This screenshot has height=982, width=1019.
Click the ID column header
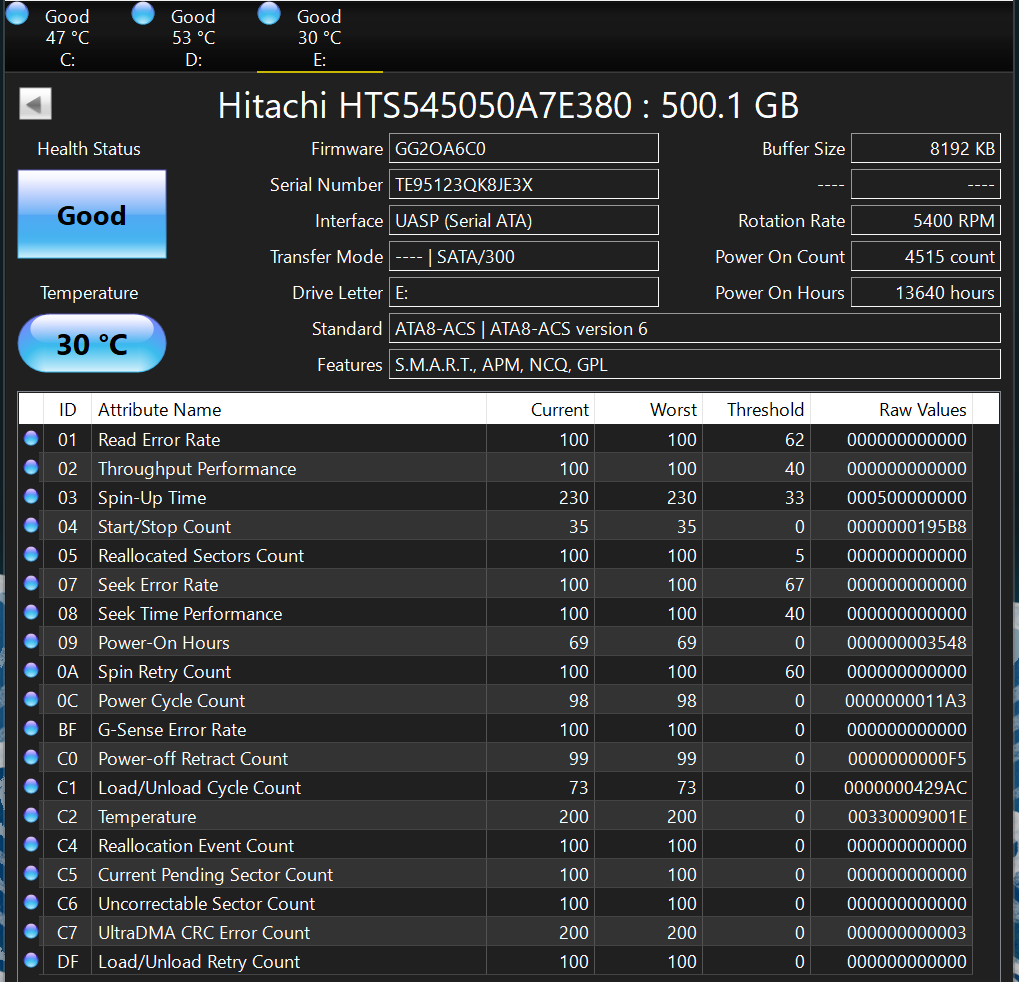point(68,409)
